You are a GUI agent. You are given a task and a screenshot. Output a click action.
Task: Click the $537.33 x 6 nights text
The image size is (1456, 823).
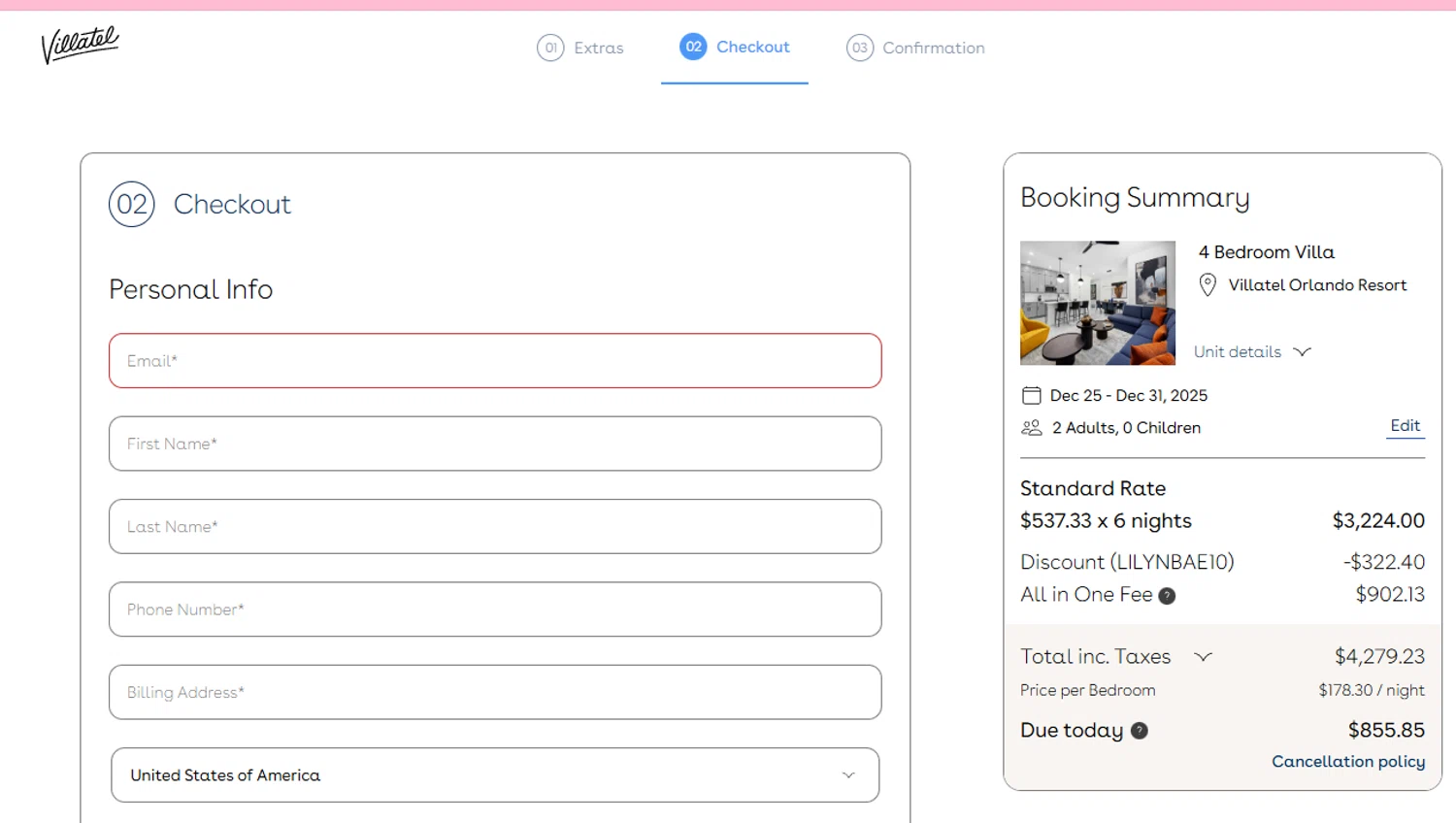click(x=1106, y=521)
